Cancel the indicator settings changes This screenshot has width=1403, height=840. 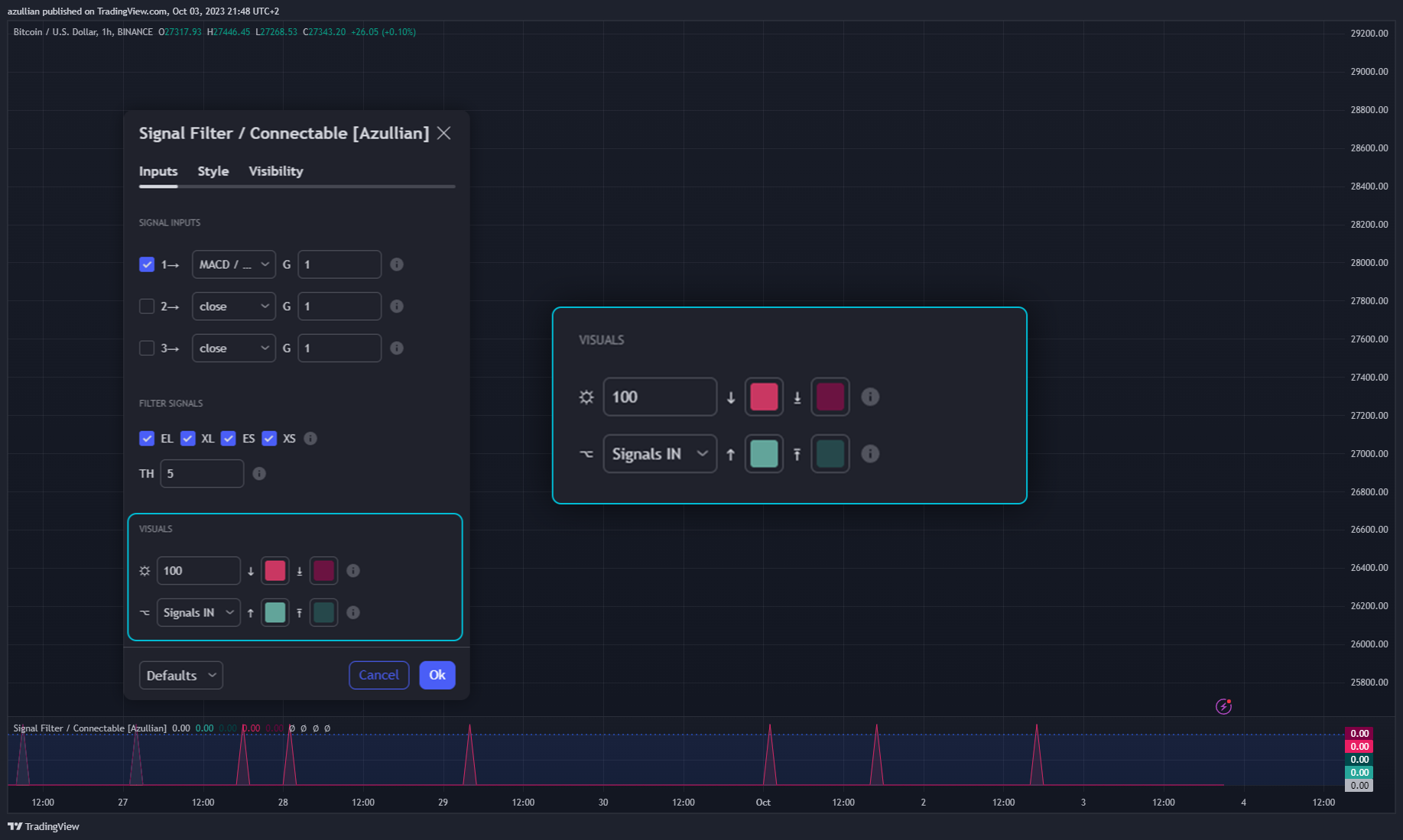(x=379, y=676)
